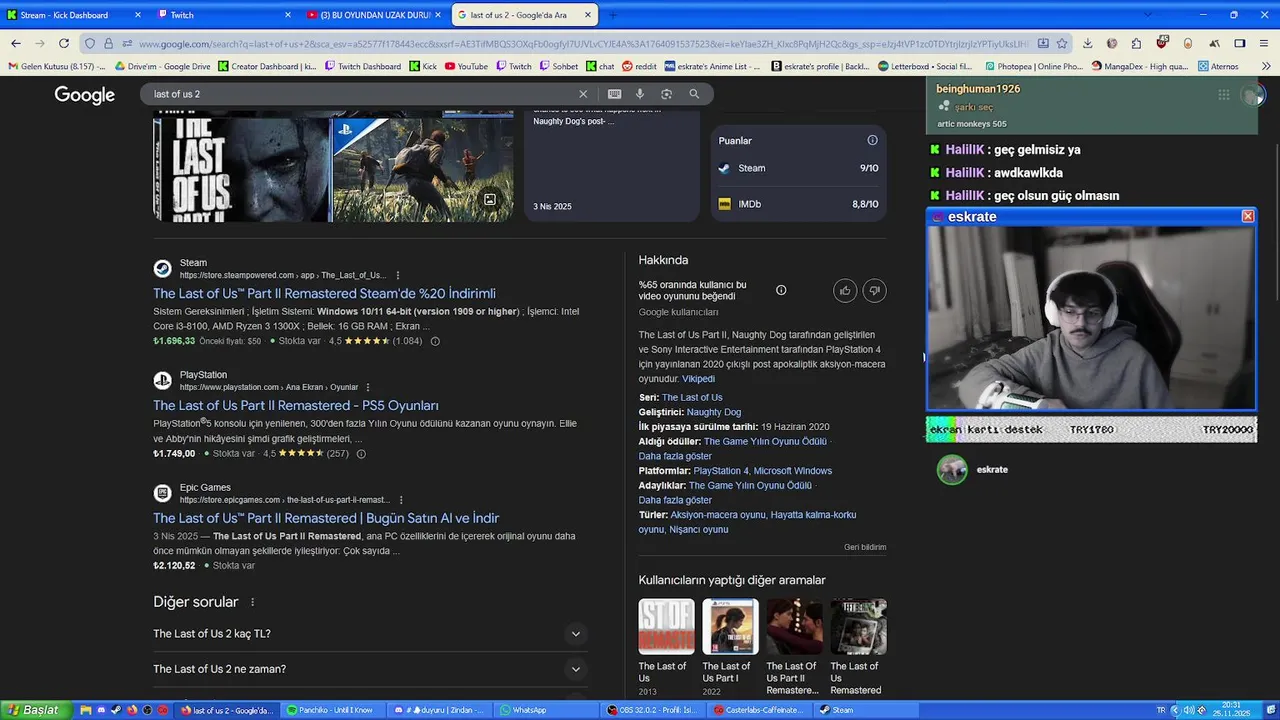
Task: Open The Last of Us 2013 thumbnail
Action: [666, 627]
